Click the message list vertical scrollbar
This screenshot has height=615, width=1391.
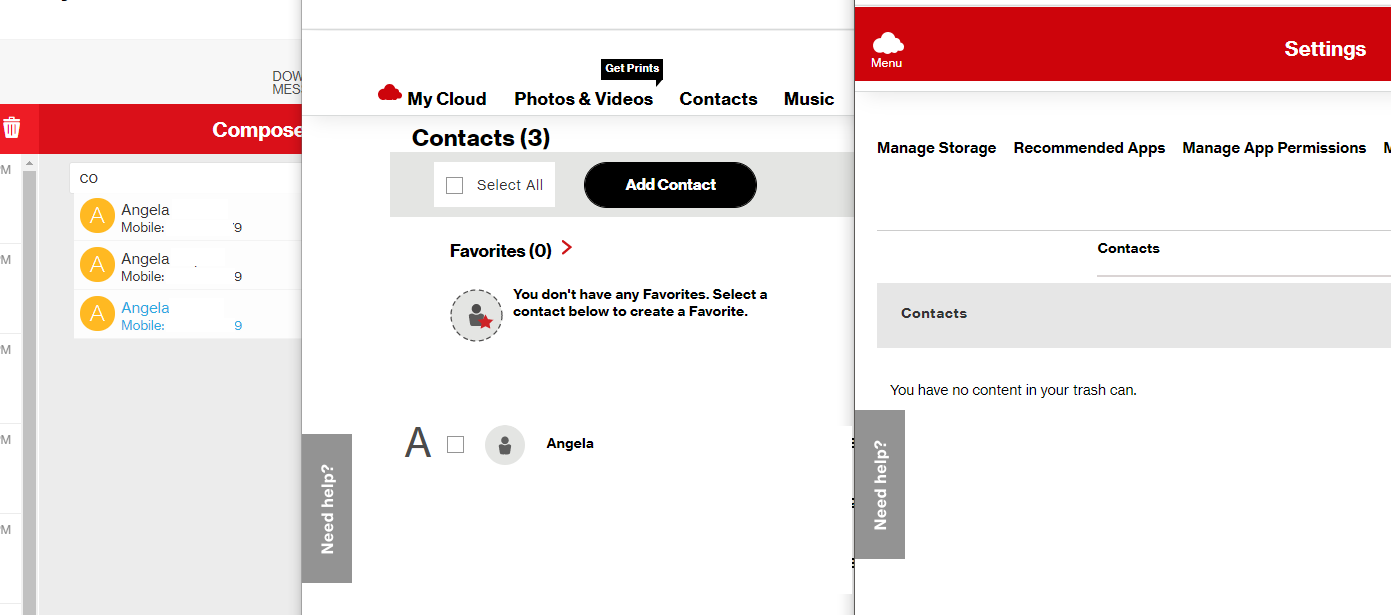pyautogui.click(x=29, y=390)
